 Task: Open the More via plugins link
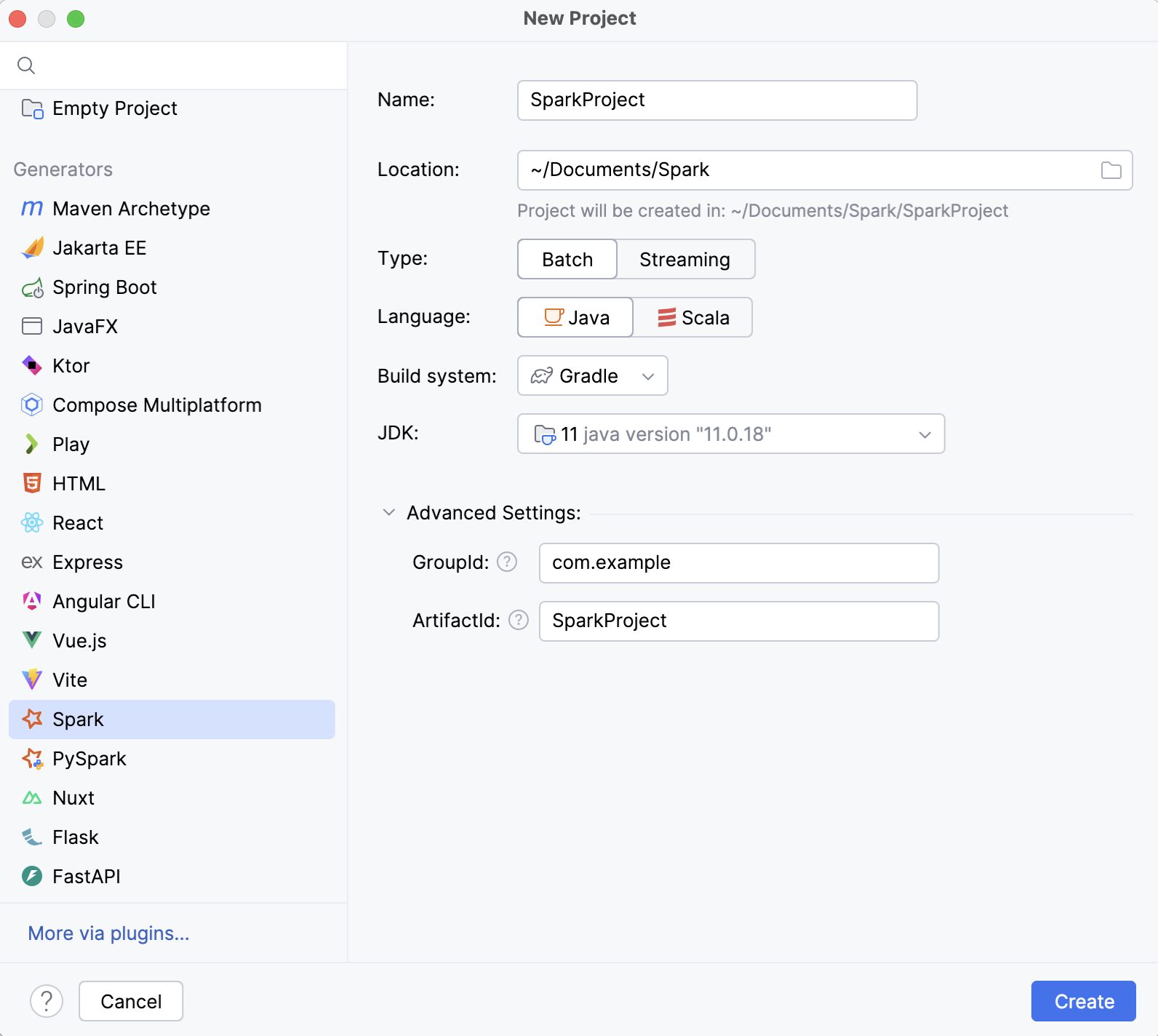[x=108, y=933]
